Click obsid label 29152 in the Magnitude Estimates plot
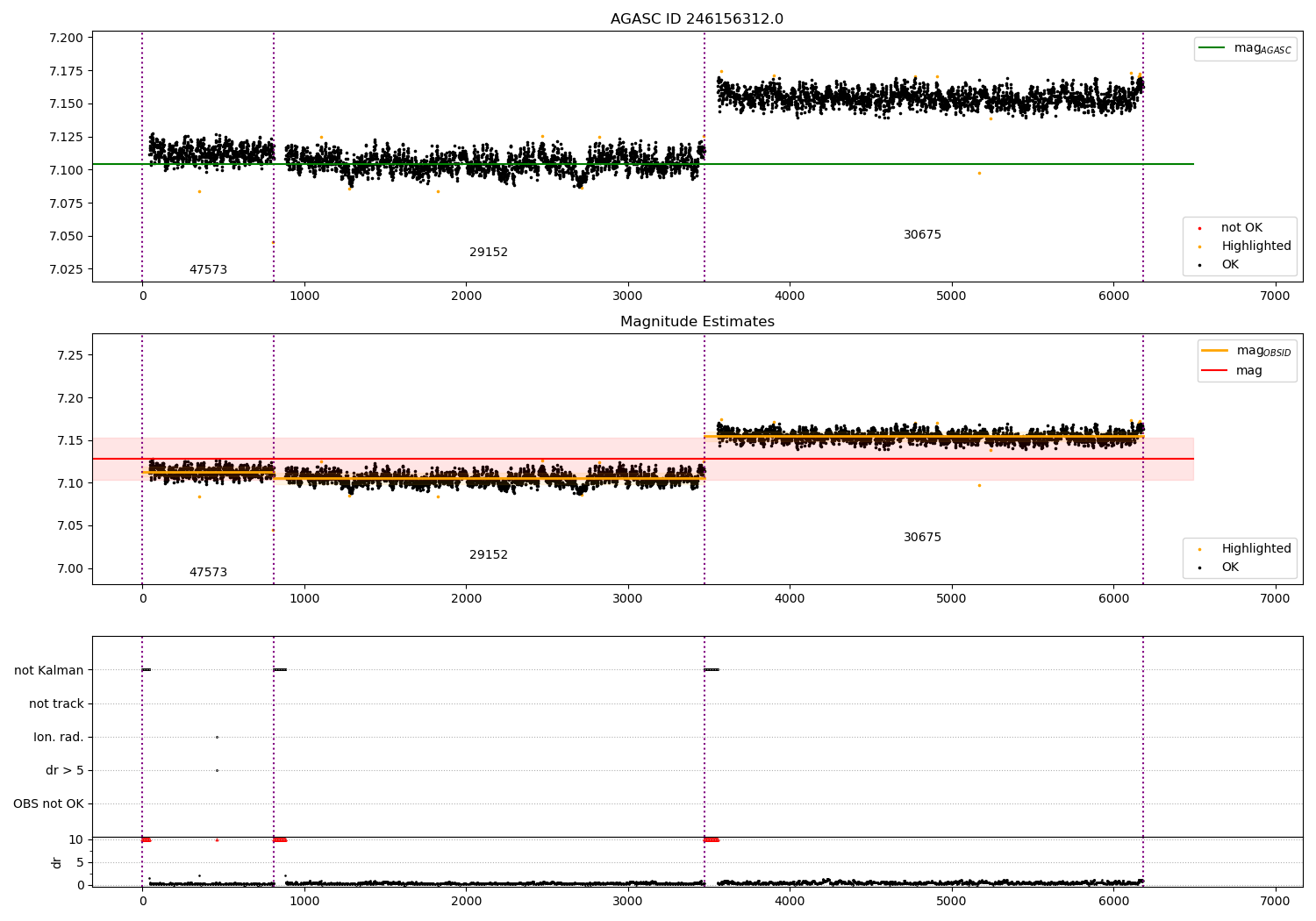 [489, 555]
